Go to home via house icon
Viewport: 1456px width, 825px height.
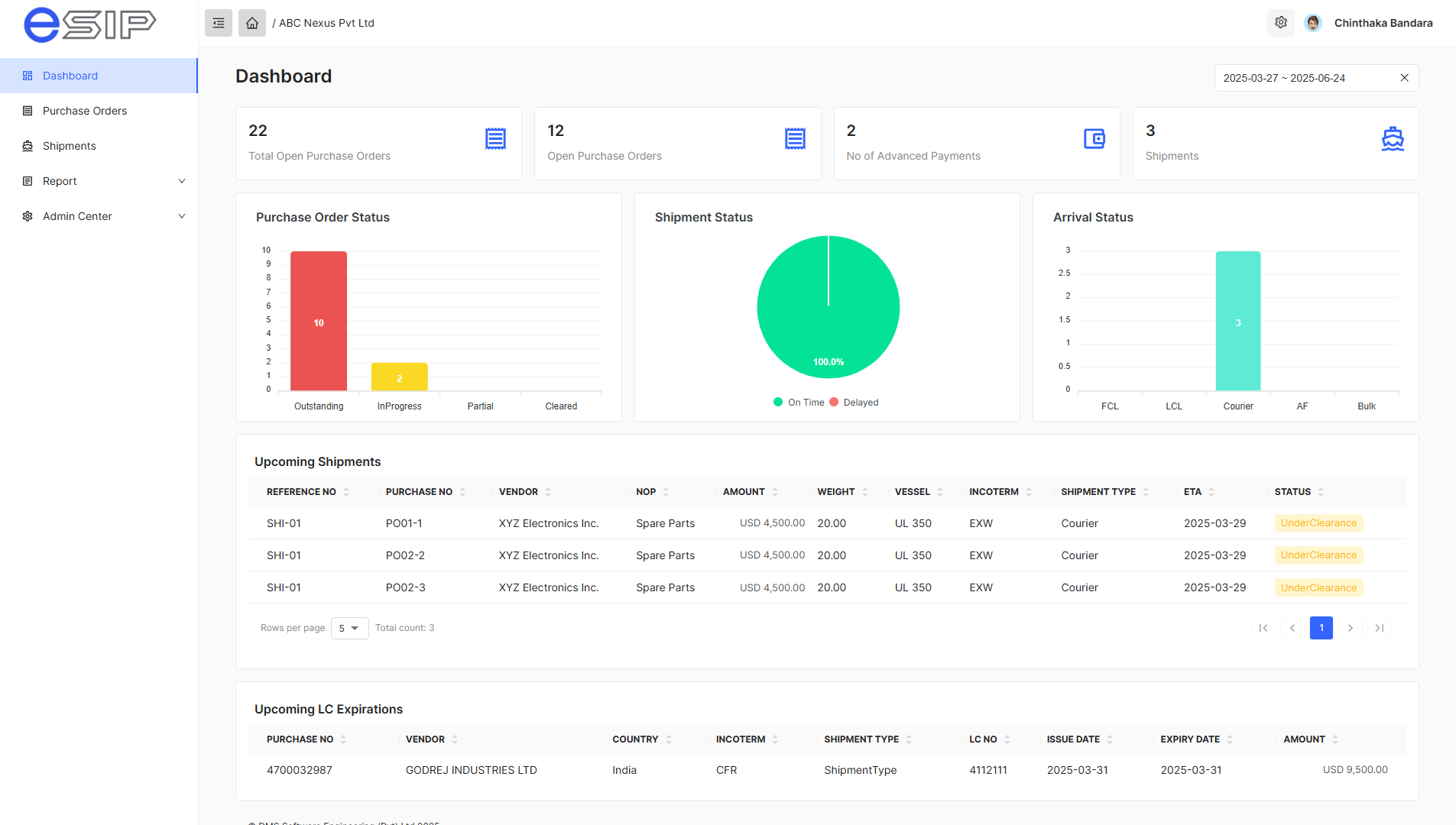click(x=252, y=23)
